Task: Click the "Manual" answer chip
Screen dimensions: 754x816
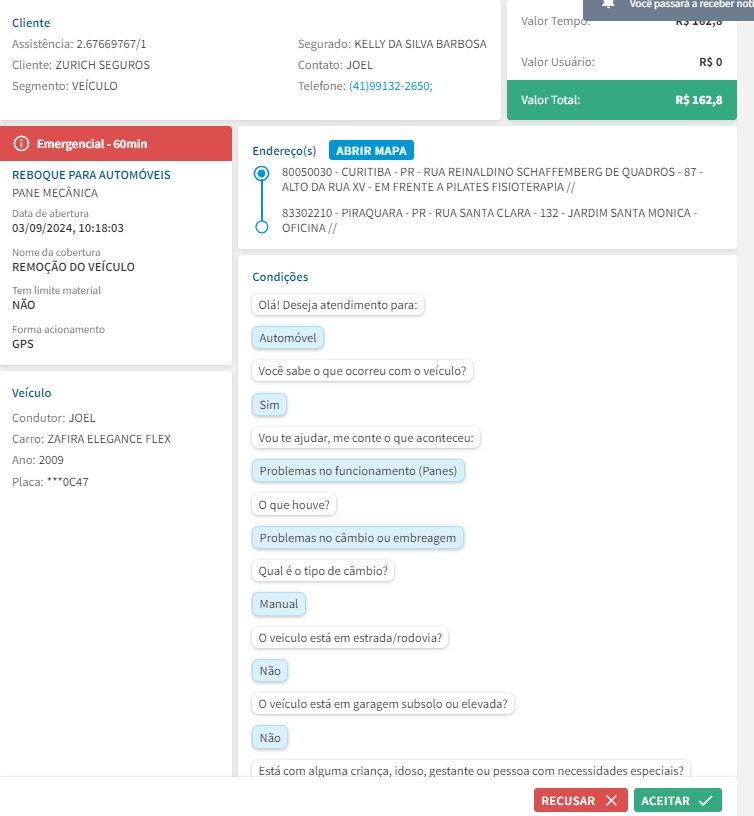Action: [279, 604]
